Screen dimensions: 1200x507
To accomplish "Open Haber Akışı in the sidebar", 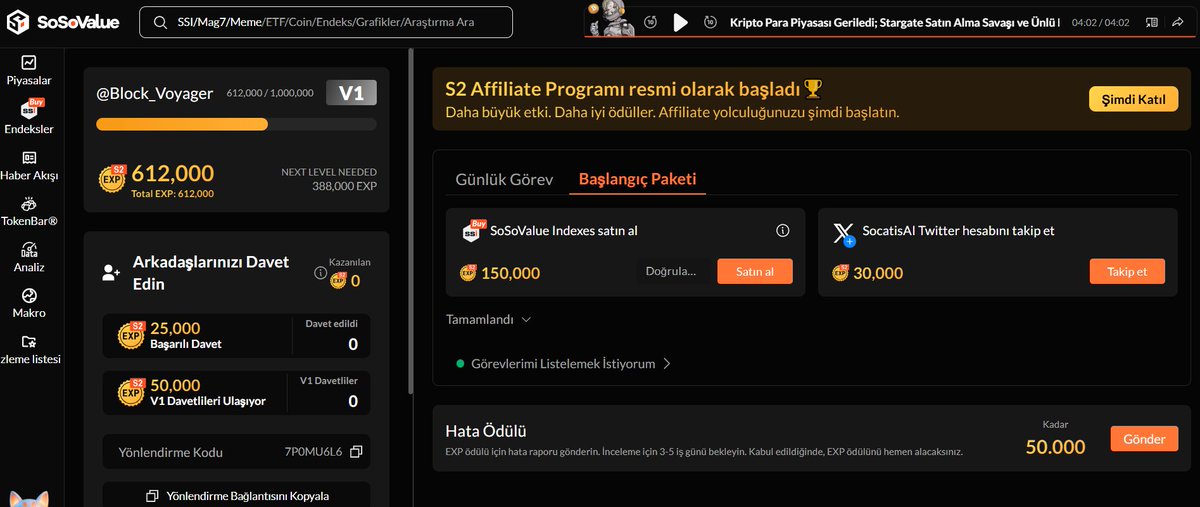I will [29, 166].
